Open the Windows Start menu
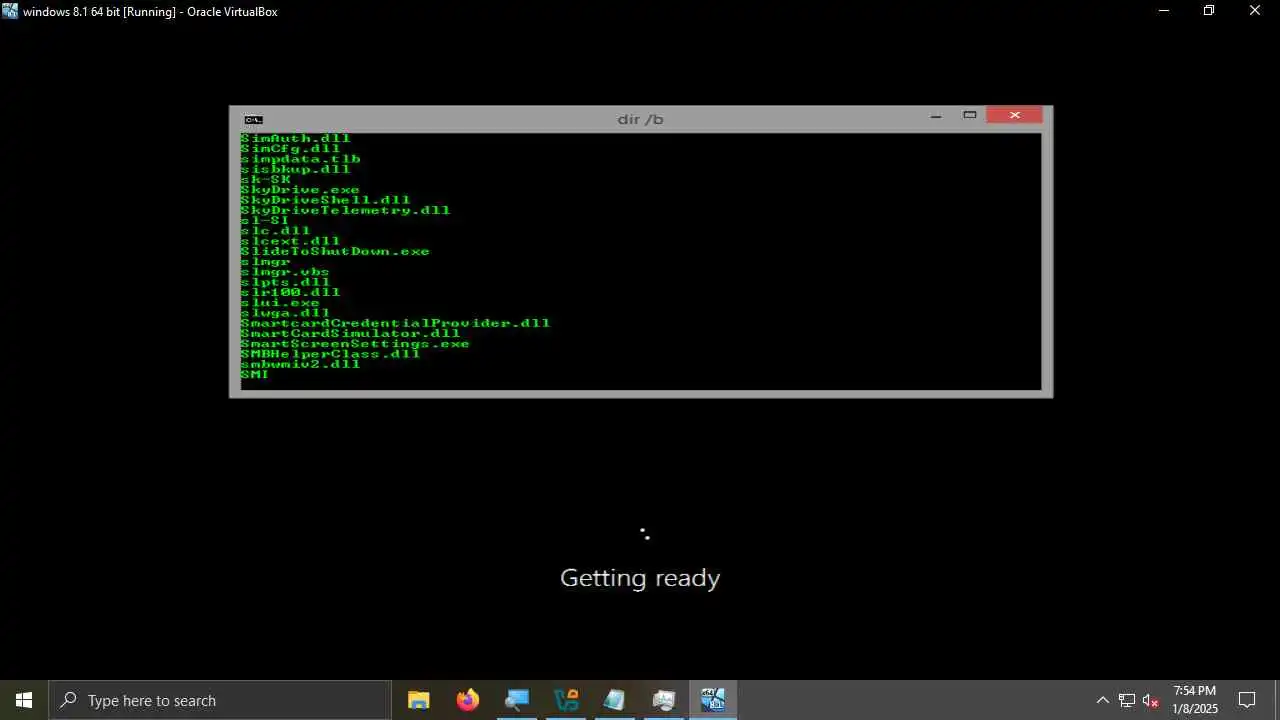1280x720 pixels. click(x=24, y=700)
